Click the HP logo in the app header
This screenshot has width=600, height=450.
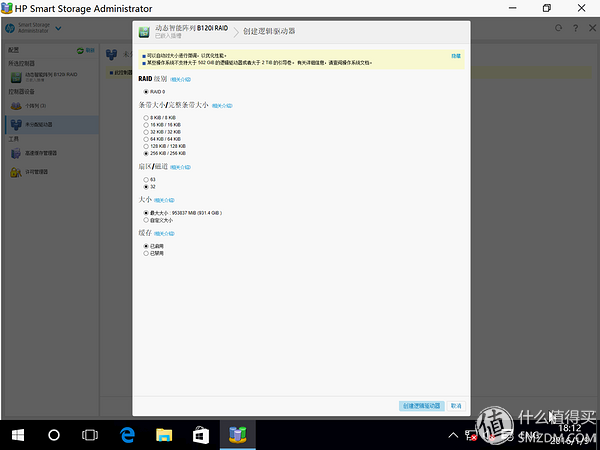(10, 28)
